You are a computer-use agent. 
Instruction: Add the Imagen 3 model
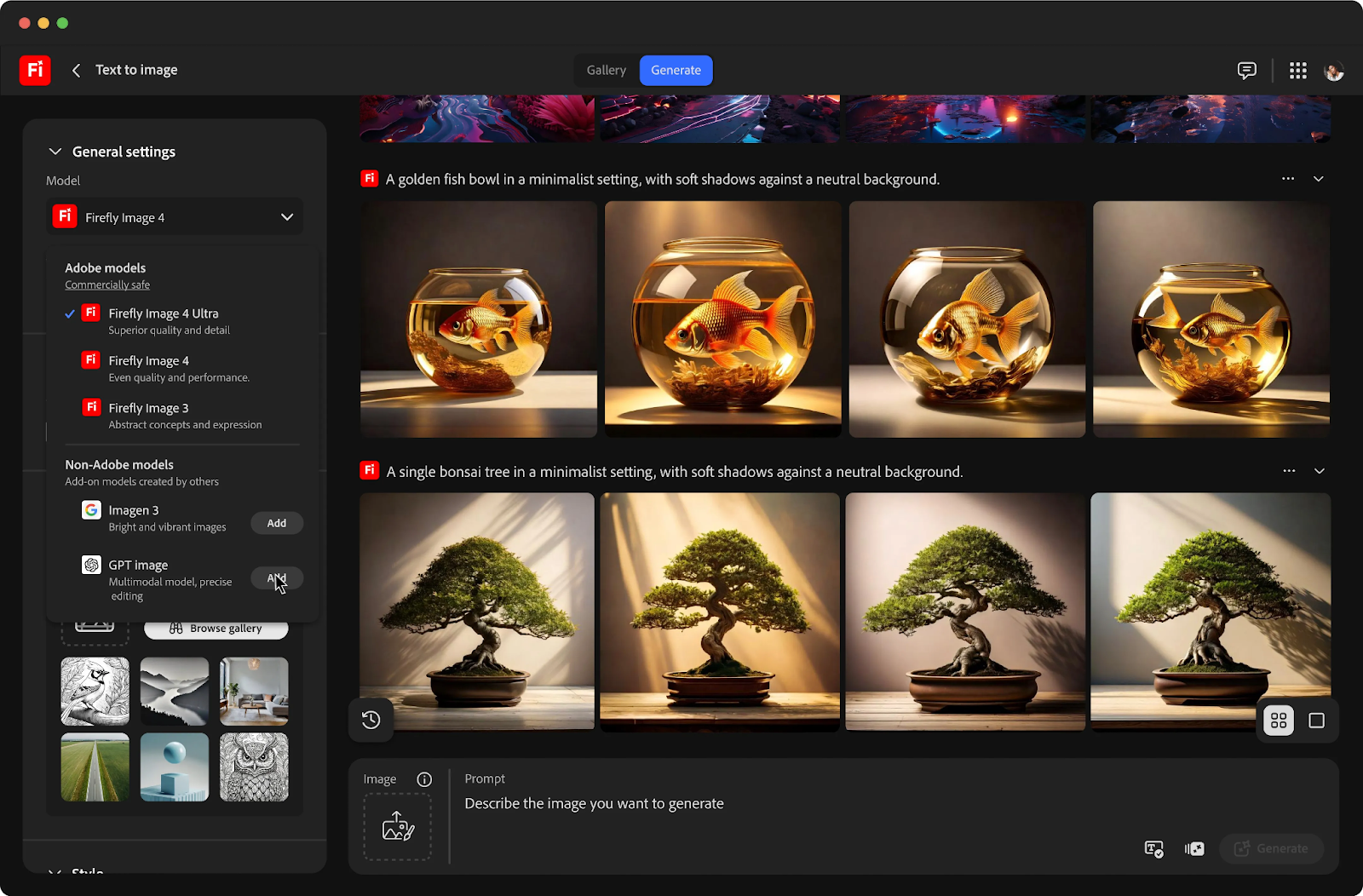pyautogui.click(x=276, y=523)
